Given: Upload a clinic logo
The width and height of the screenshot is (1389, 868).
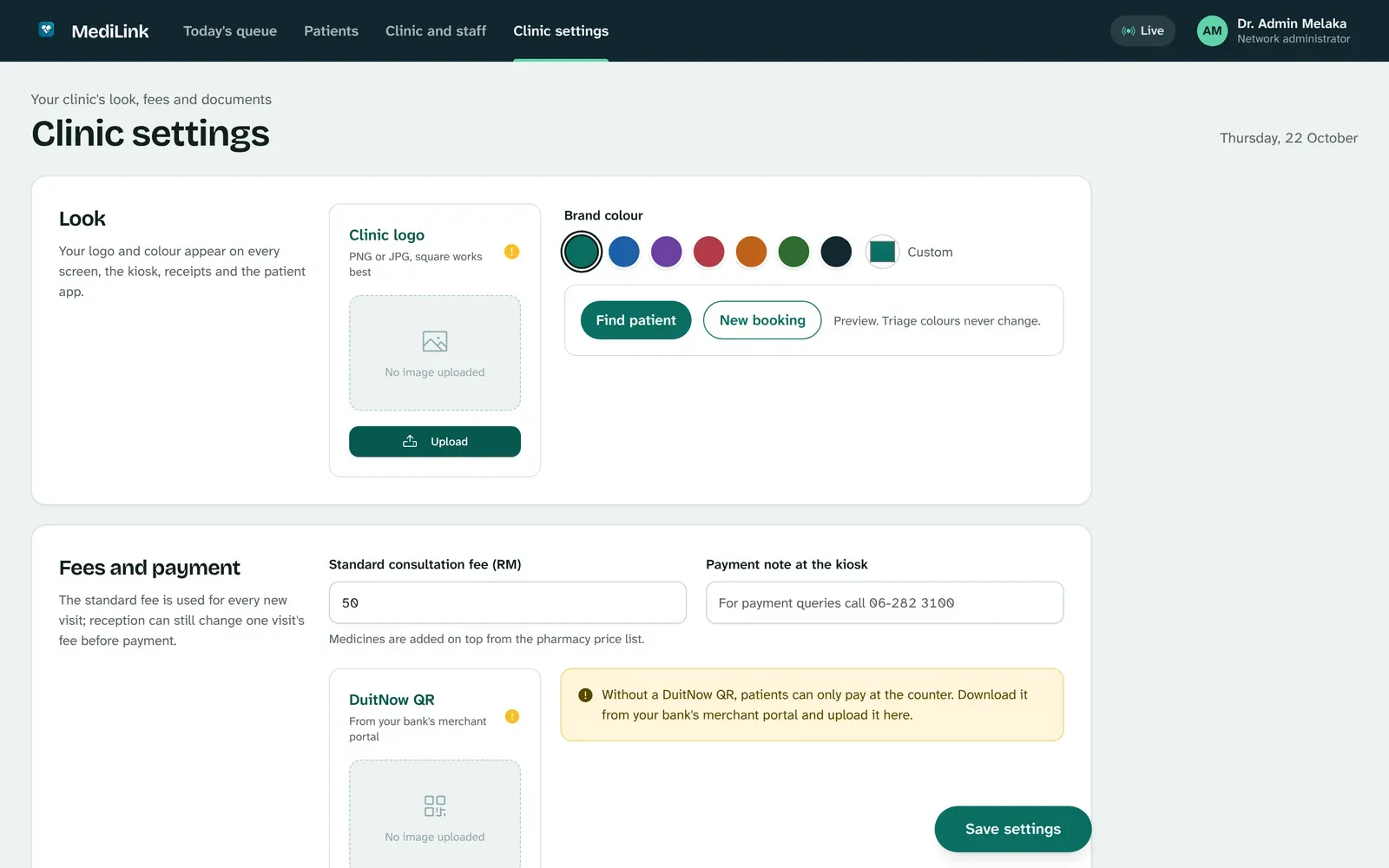Looking at the screenshot, I should (x=435, y=441).
